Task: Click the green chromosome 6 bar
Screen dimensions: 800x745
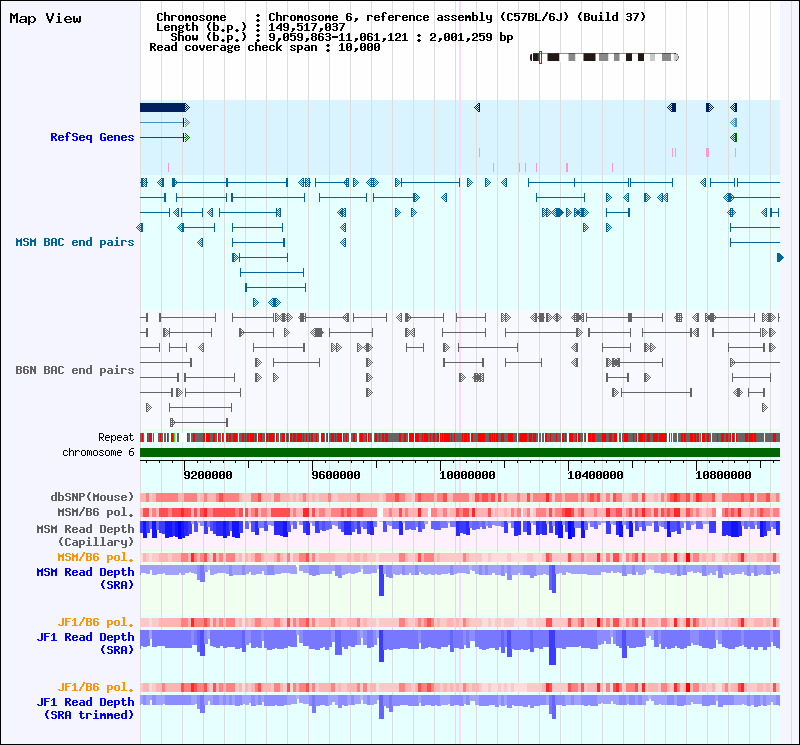Action: pyautogui.click(x=460, y=453)
